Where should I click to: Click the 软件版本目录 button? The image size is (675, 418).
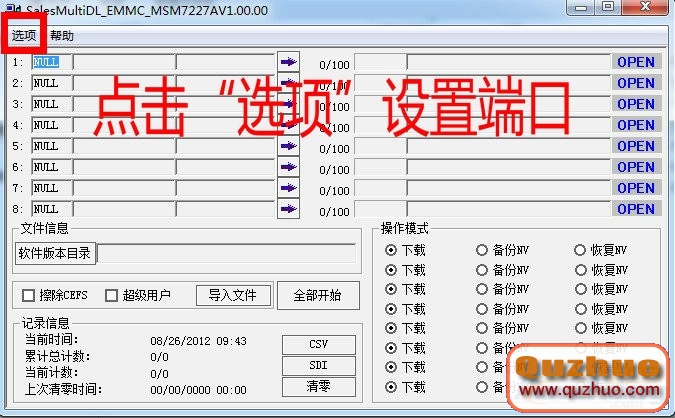[55, 253]
